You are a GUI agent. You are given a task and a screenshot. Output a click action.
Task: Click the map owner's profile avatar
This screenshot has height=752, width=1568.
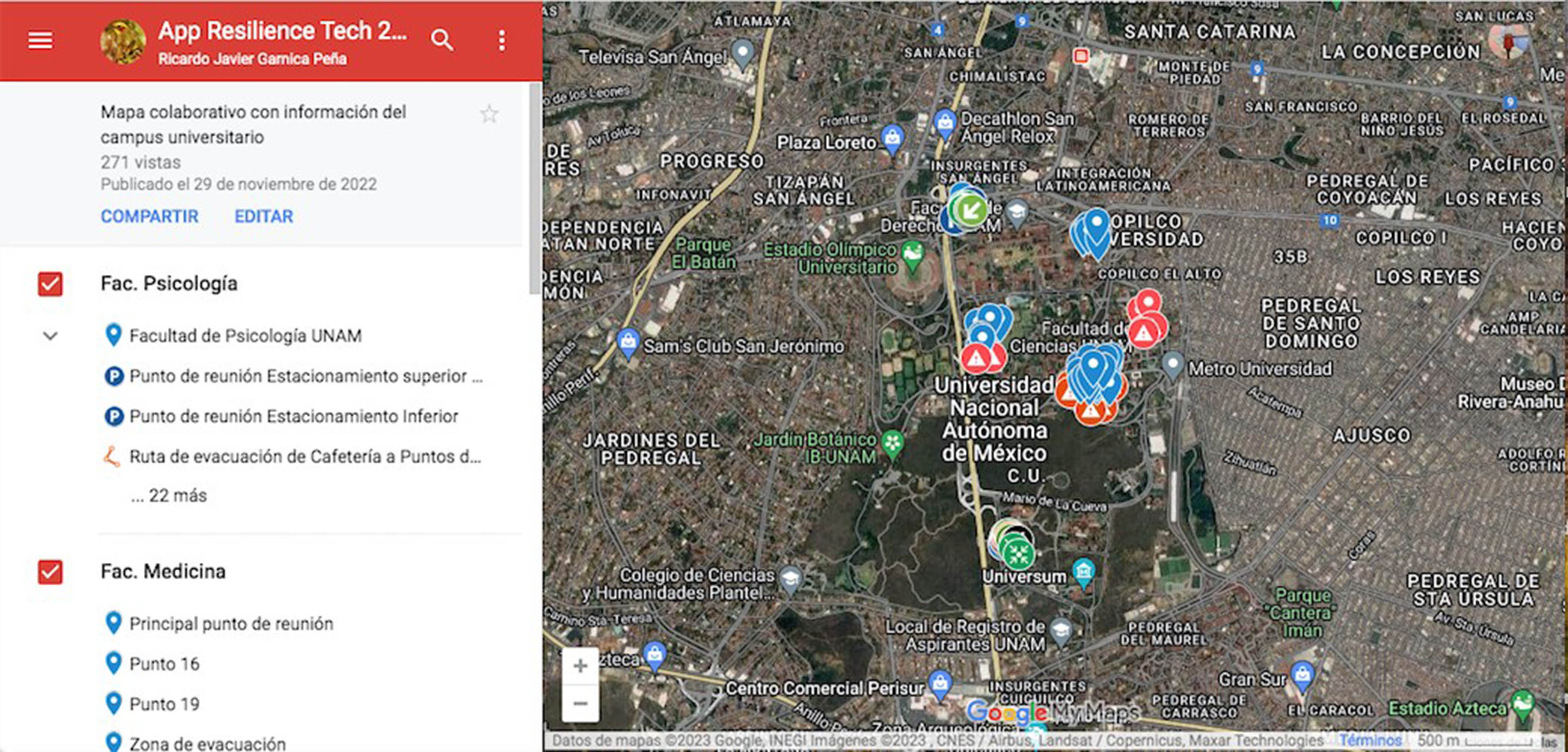(x=123, y=42)
